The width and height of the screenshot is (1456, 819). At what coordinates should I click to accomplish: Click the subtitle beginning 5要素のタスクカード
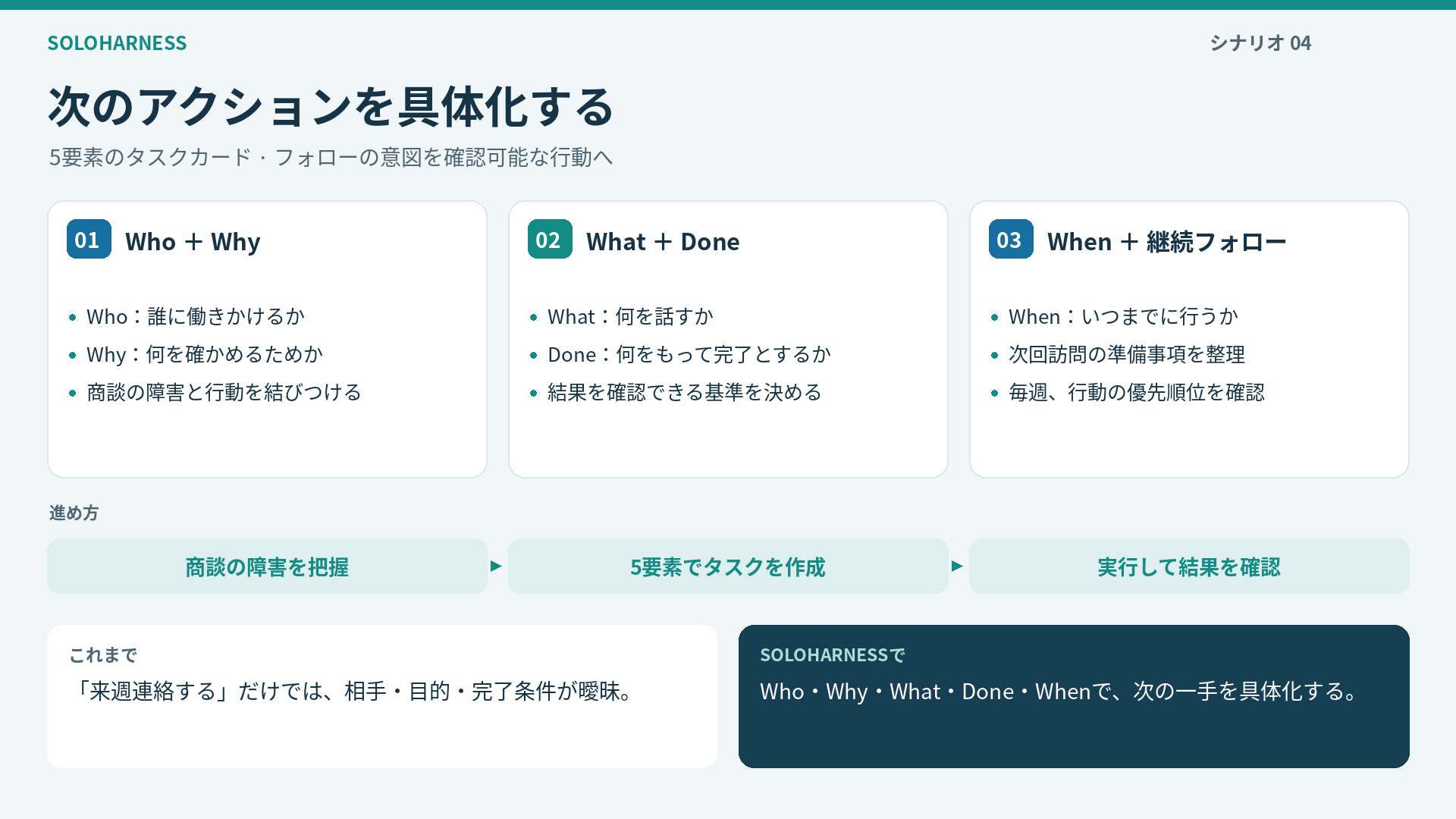331,158
